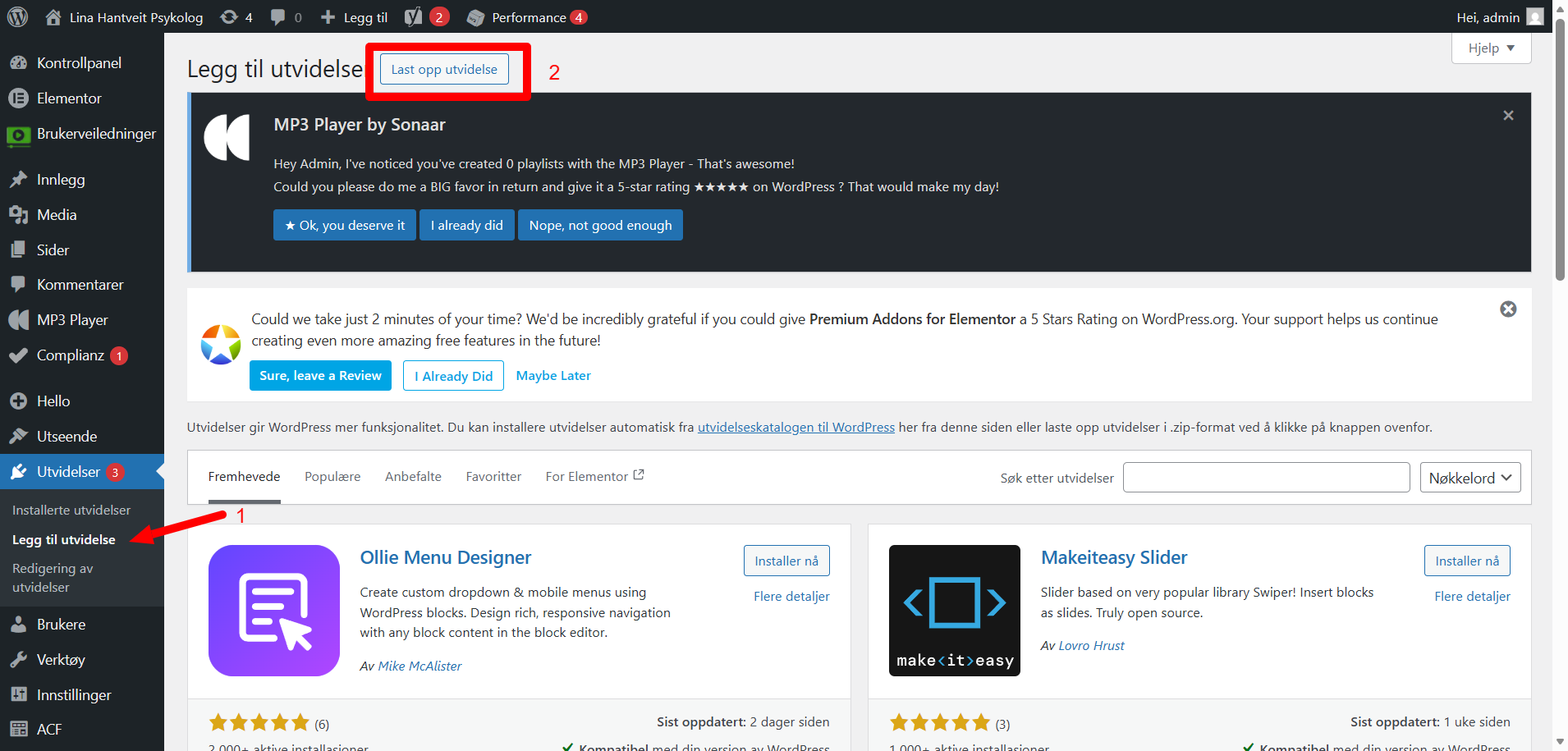
Task: Open Yoast SEO admin bar icon
Action: pos(427,17)
